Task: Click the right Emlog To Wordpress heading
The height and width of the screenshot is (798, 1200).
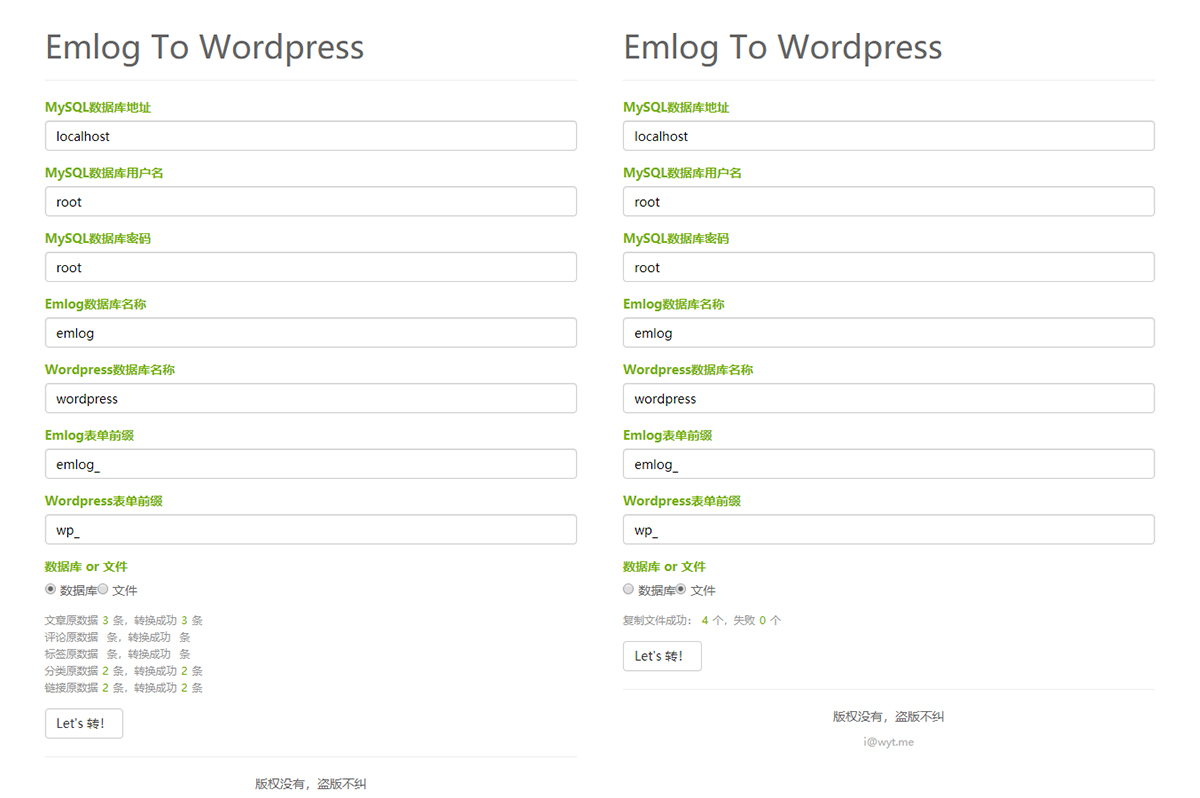Action: coord(783,47)
